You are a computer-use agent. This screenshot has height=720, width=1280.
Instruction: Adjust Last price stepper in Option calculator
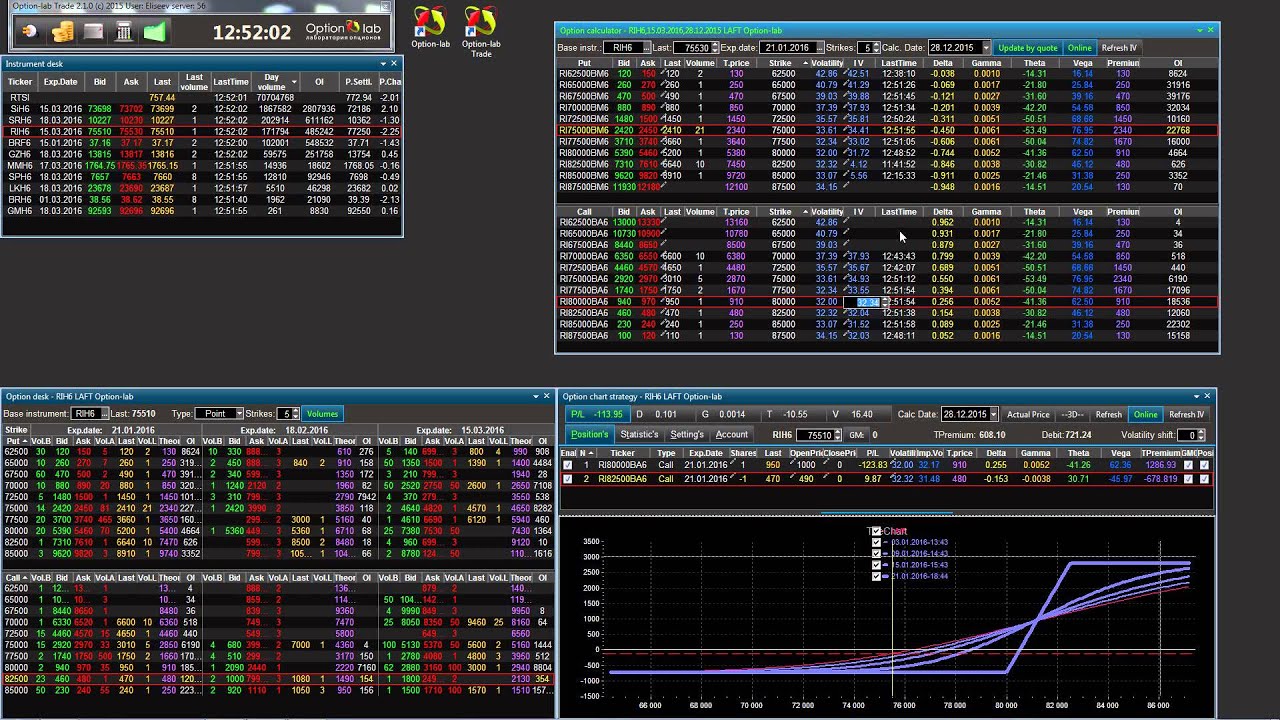715,48
